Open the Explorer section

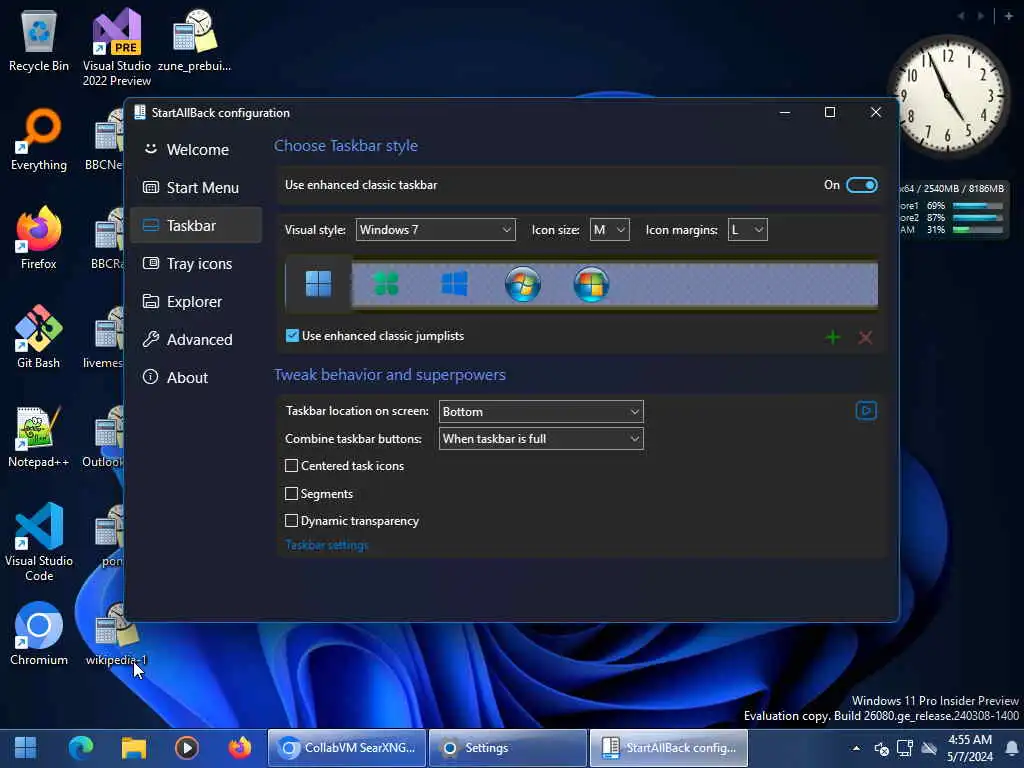pyautogui.click(x=196, y=302)
